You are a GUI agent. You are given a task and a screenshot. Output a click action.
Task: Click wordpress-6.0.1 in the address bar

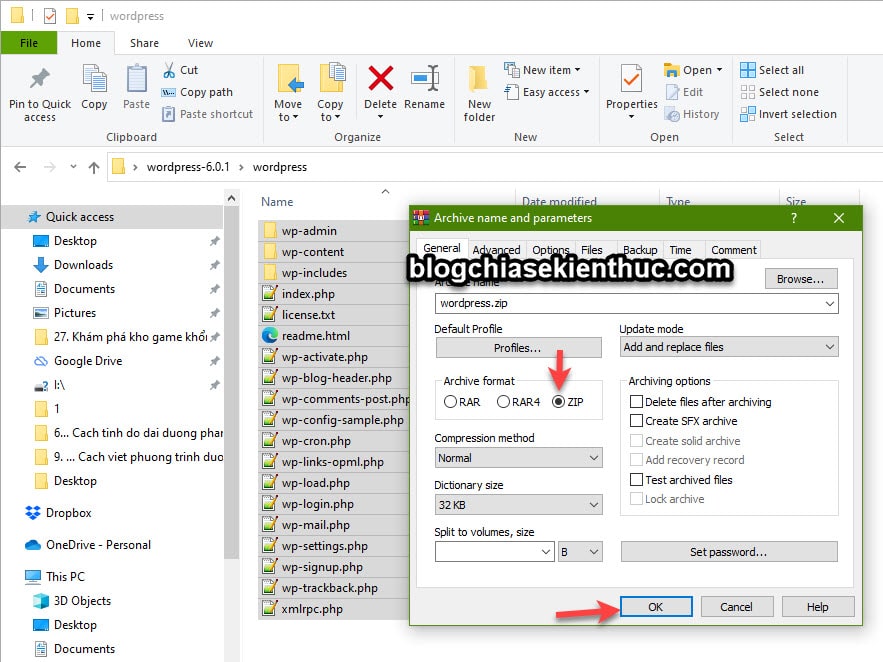tap(188, 167)
